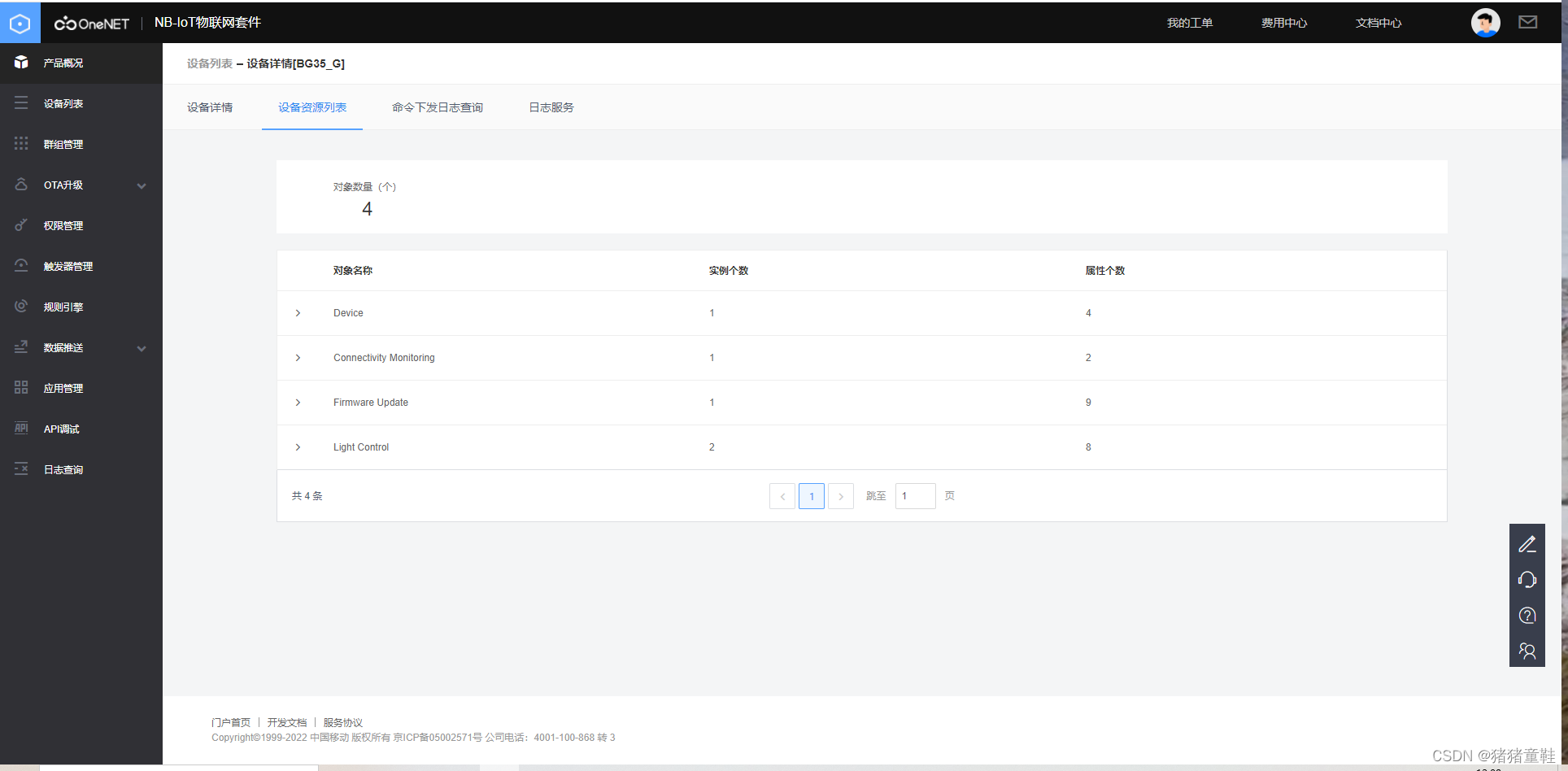Expand the Device object row

[298, 313]
